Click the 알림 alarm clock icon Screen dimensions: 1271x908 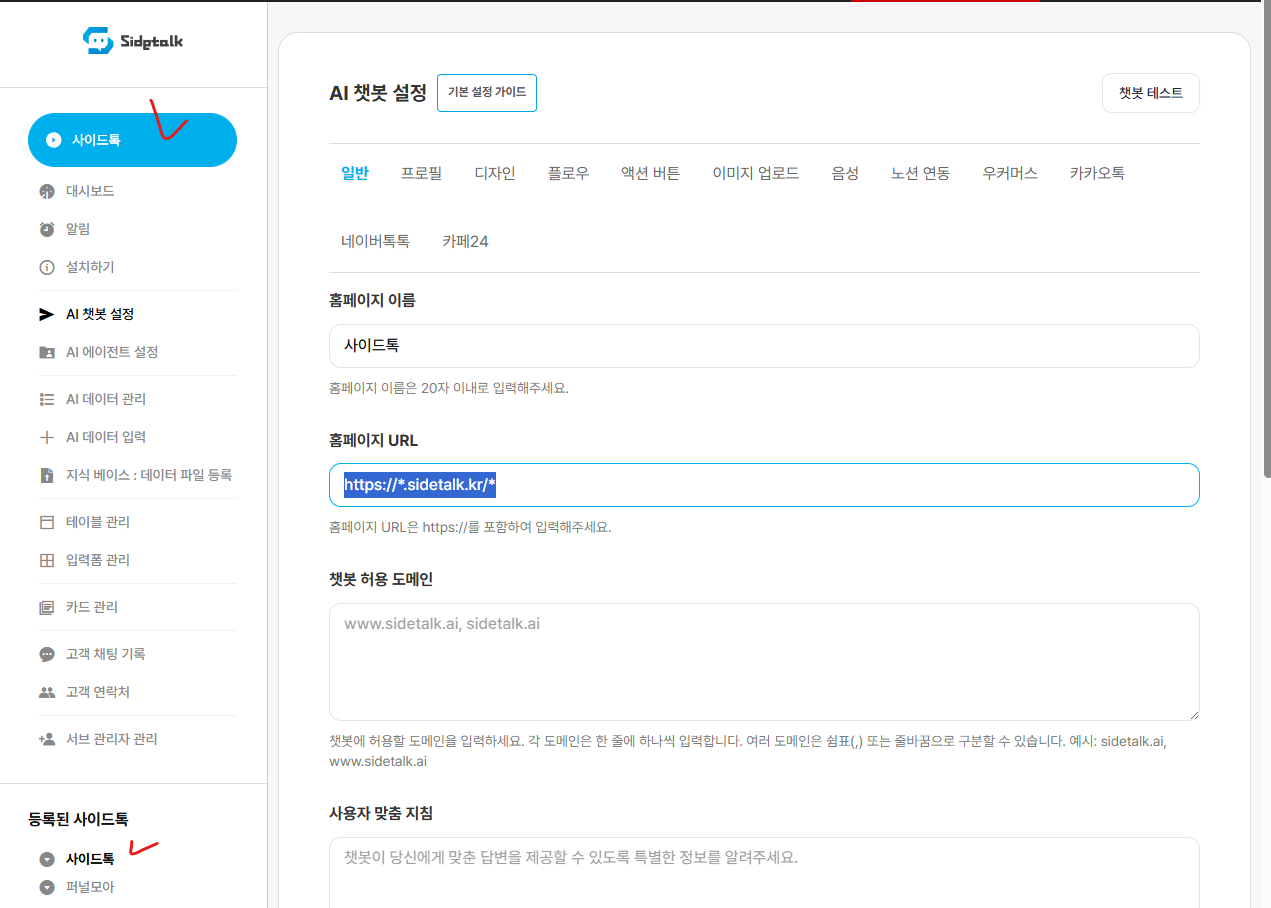click(x=47, y=229)
